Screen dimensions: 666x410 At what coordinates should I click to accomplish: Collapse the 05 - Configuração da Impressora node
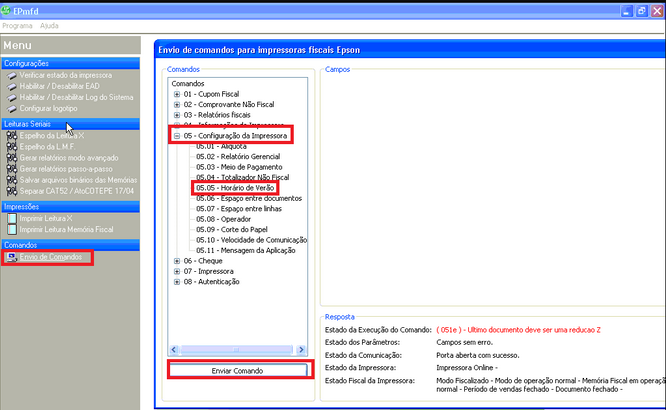coord(177,135)
